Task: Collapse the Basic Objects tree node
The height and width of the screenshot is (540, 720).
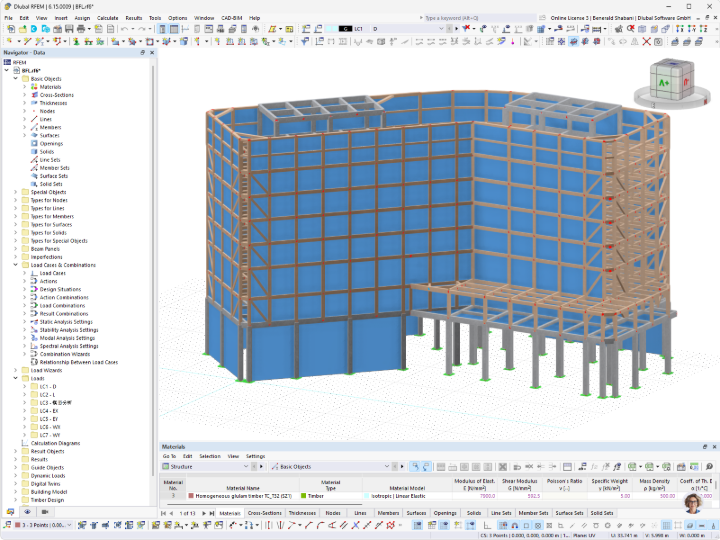Action: [16, 79]
